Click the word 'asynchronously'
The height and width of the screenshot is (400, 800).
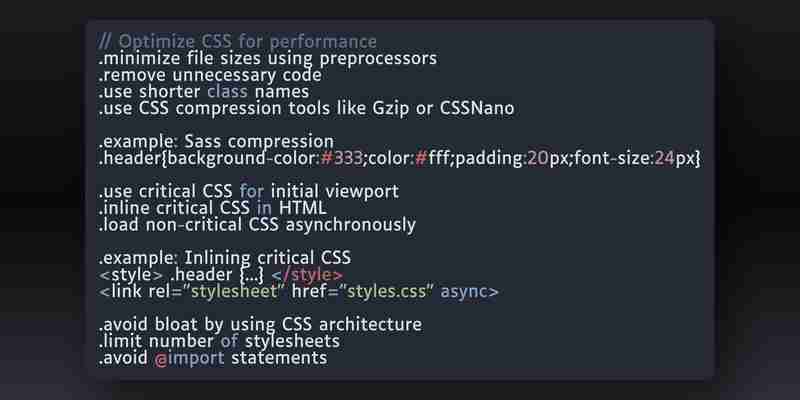[351, 225]
